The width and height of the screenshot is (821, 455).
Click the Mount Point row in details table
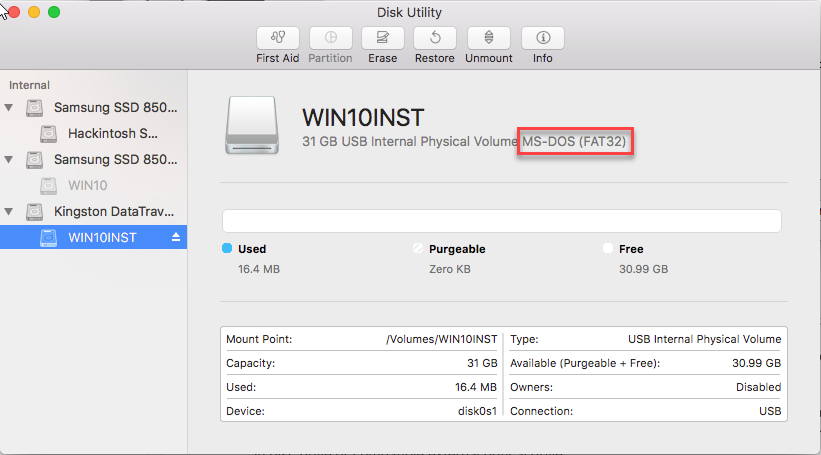point(362,339)
